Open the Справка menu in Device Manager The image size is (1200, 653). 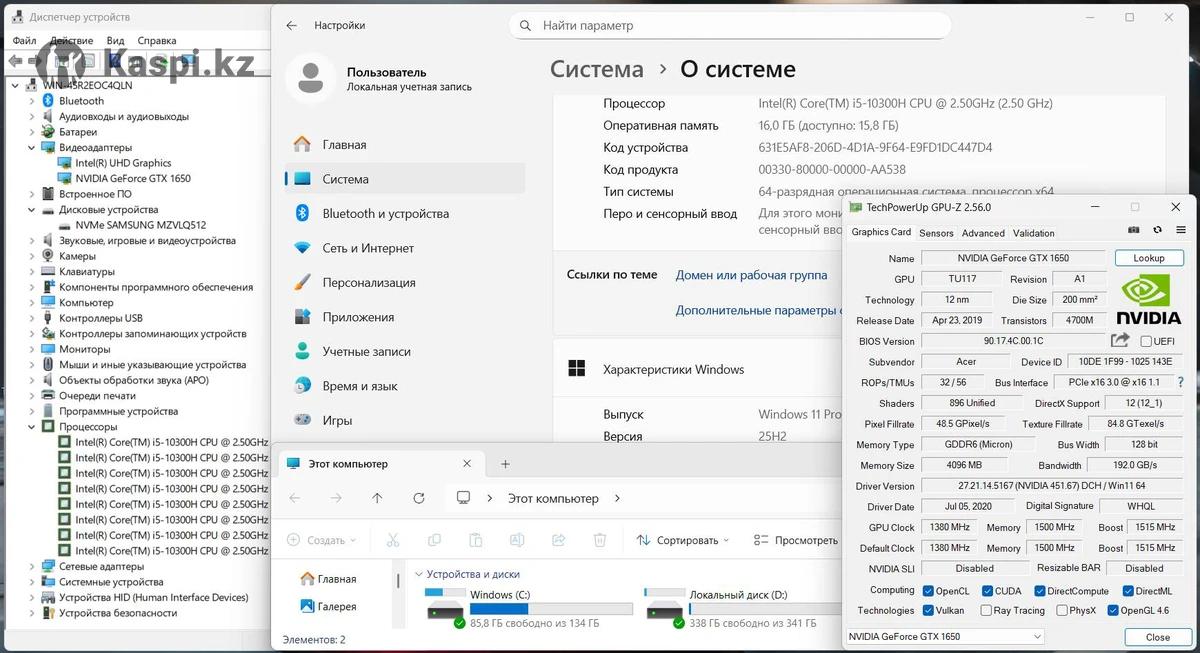tap(157, 41)
